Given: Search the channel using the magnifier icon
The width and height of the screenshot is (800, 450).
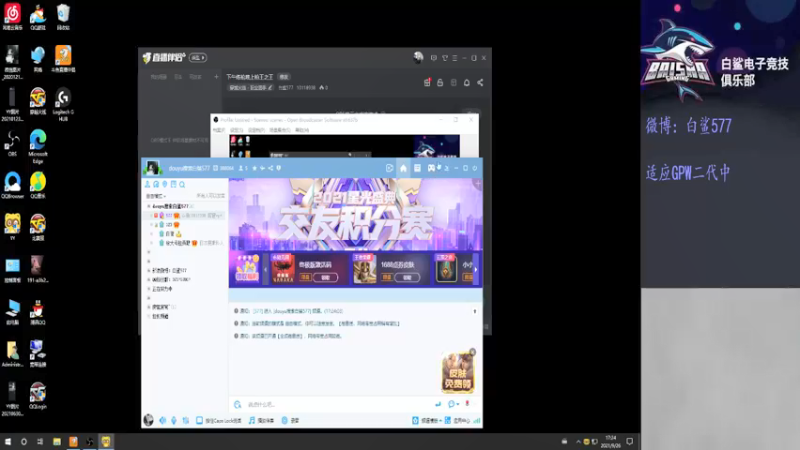Looking at the screenshot, I should pos(182,184).
